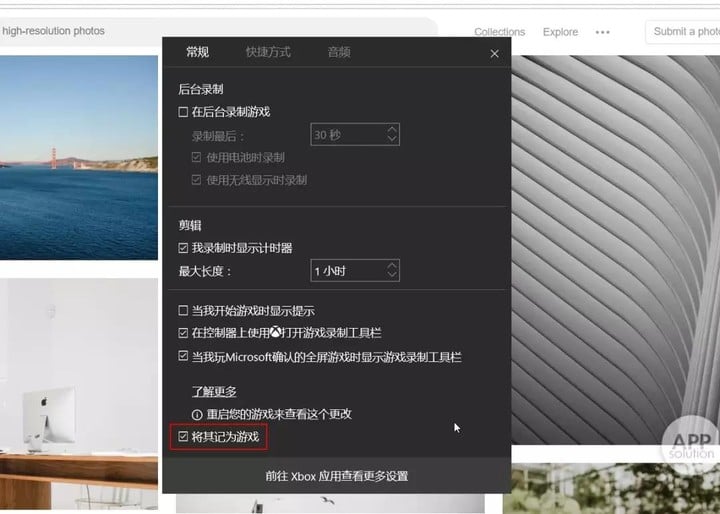Screen dimensions: 720x514
Task: Open the grey curved architecture photo thumbnail
Action: (616, 250)
